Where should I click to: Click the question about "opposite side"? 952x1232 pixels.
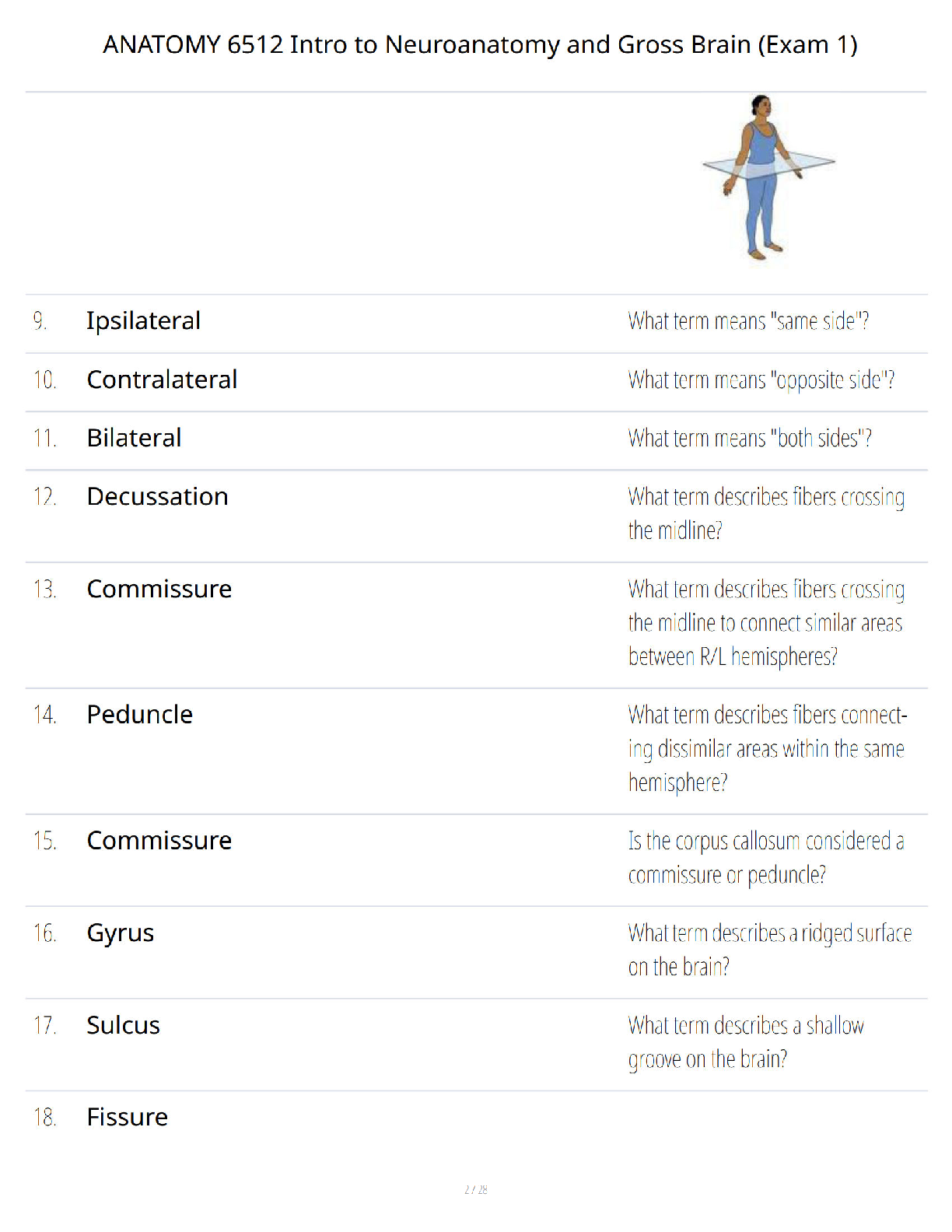[x=761, y=380]
